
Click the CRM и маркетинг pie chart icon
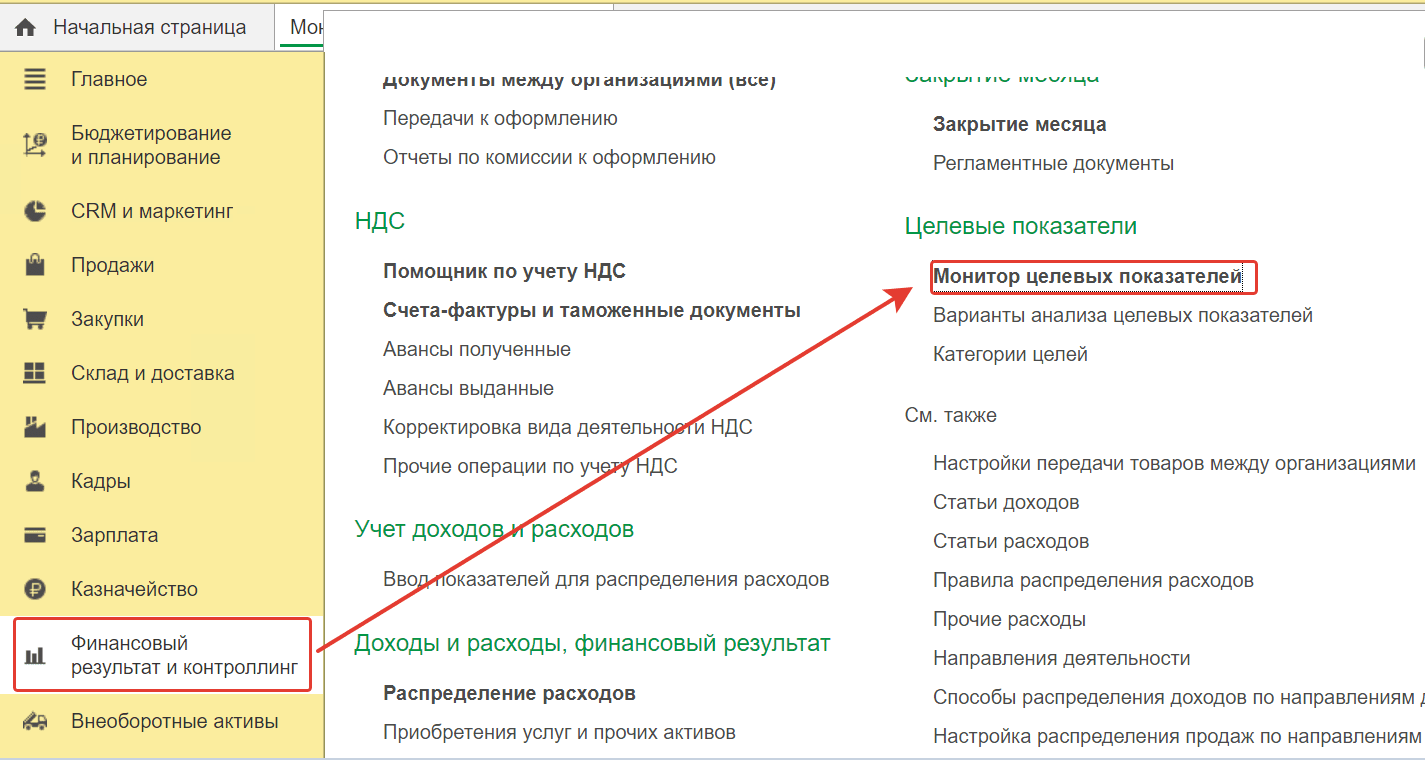(x=35, y=212)
